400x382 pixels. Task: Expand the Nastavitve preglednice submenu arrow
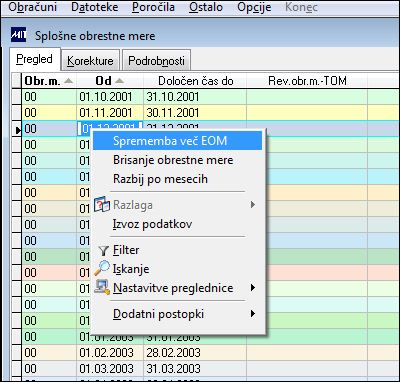pos(253,287)
